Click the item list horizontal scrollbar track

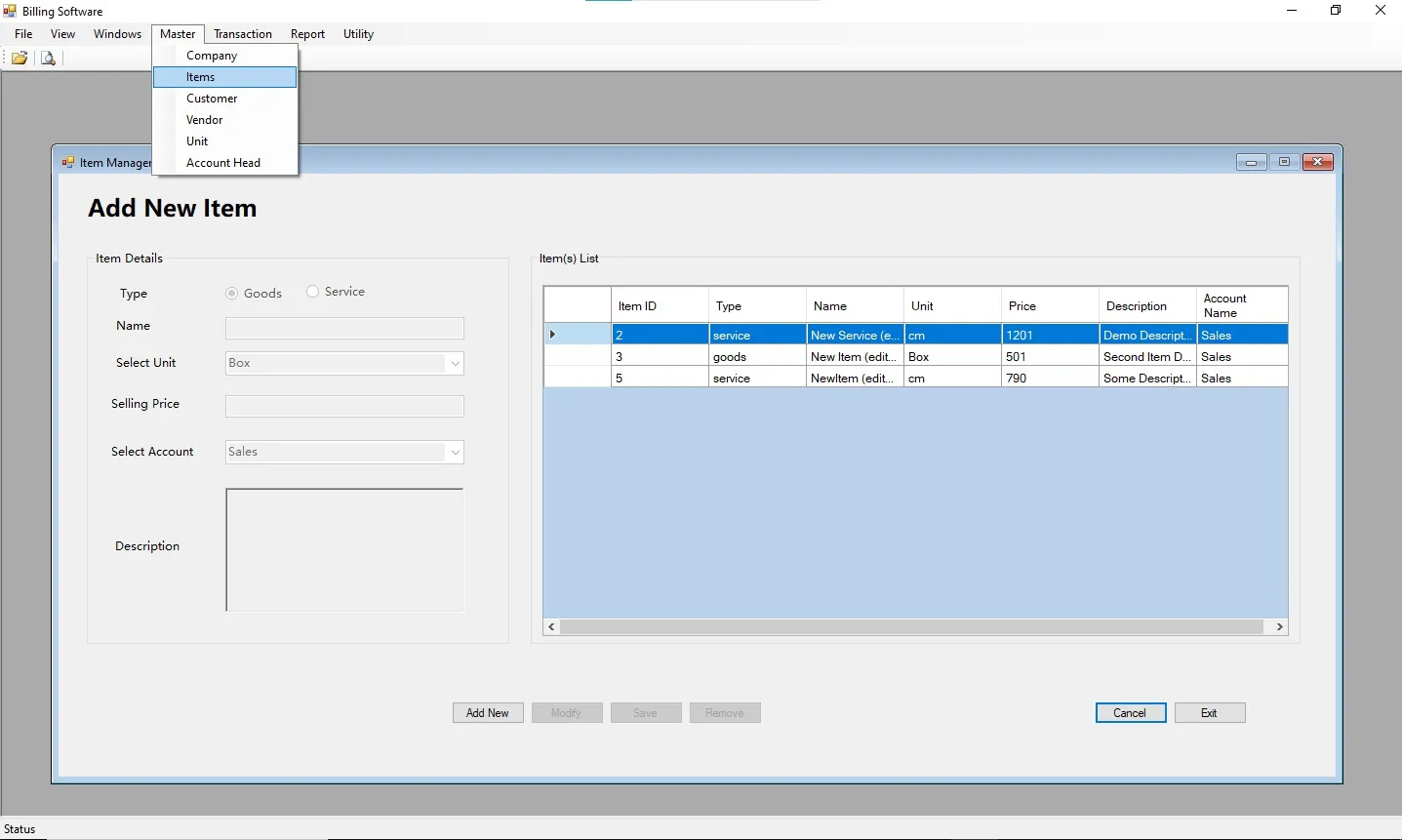(x=913, y=627)
